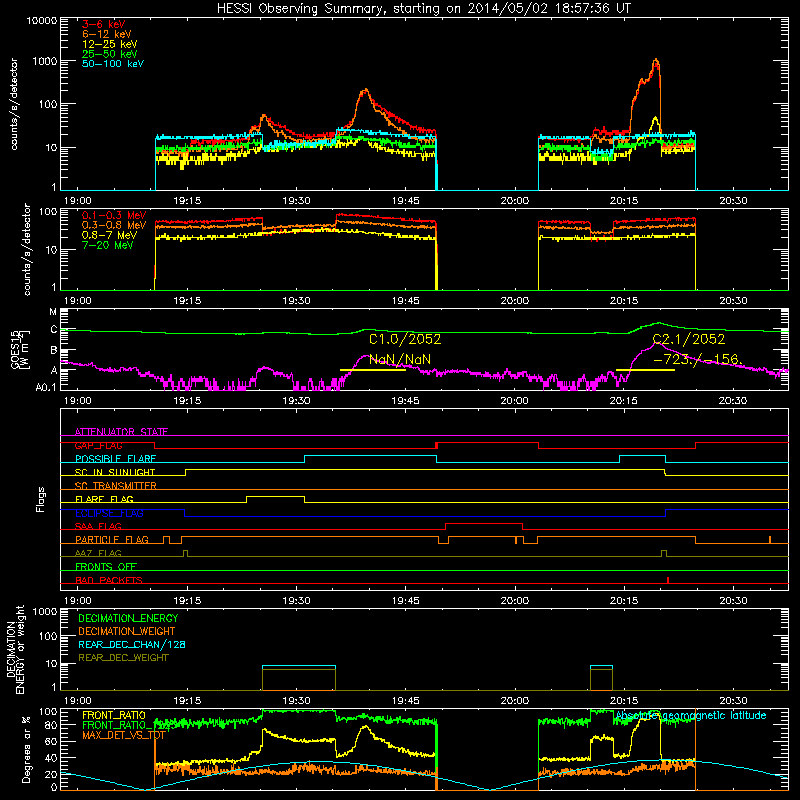Click the 0.1-0.3 MeV legend entry
The width and height of the screenshot is (800, 800).
114,215
